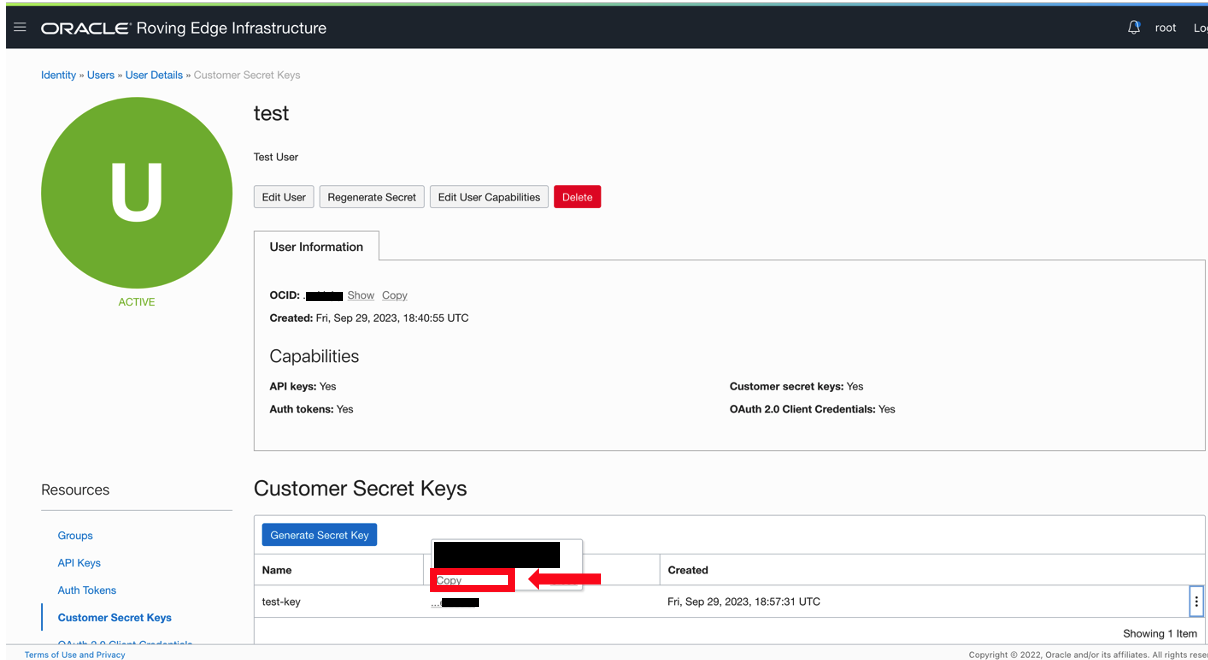Click the root account item
This screenshot has height=660, width=1208.
click(1165, 28)
